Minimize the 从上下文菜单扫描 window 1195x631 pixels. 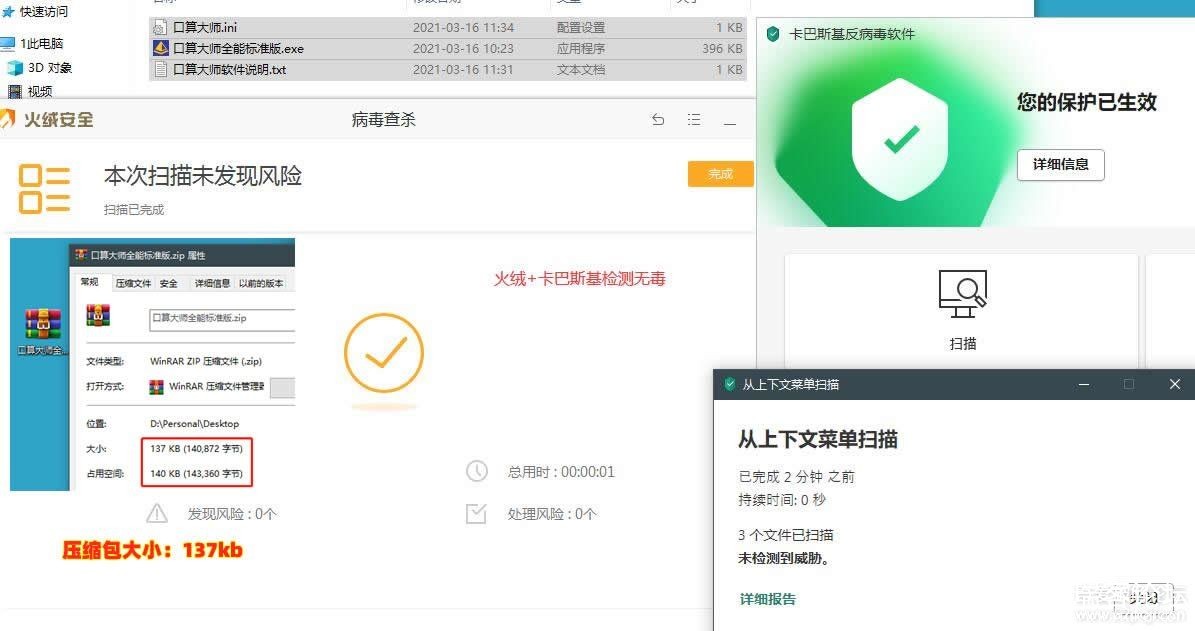point(1083,385)
